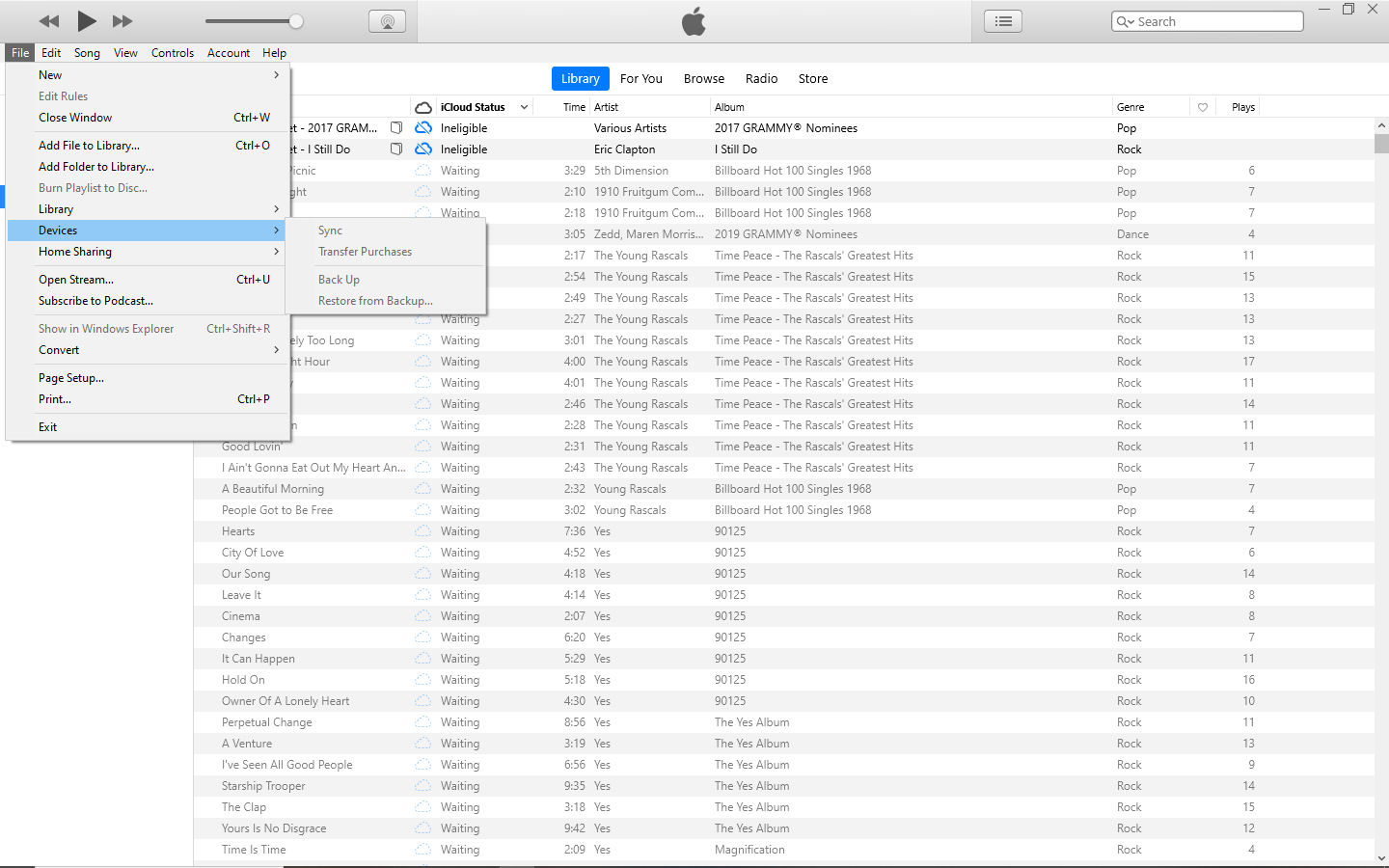The image size is (1389, 868).
Task: Open the iCloud Status column dropdown
Action: (524, 107)
